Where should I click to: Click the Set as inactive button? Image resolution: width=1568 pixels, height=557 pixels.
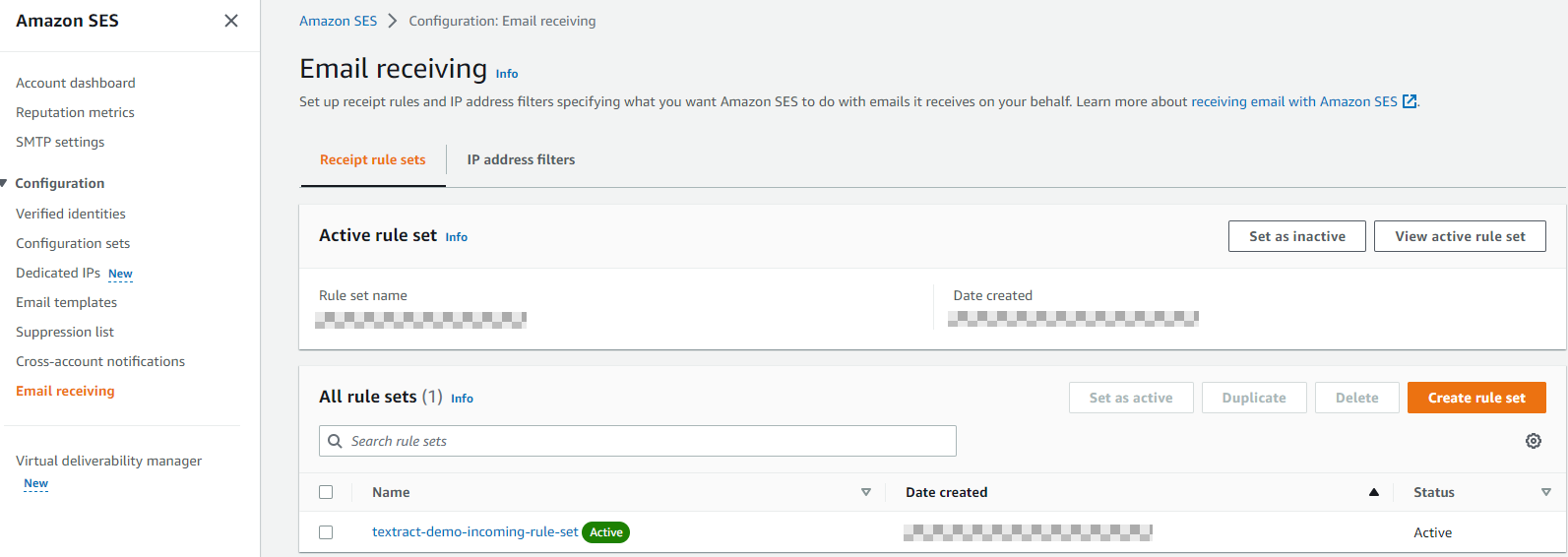coord(1297,236)
